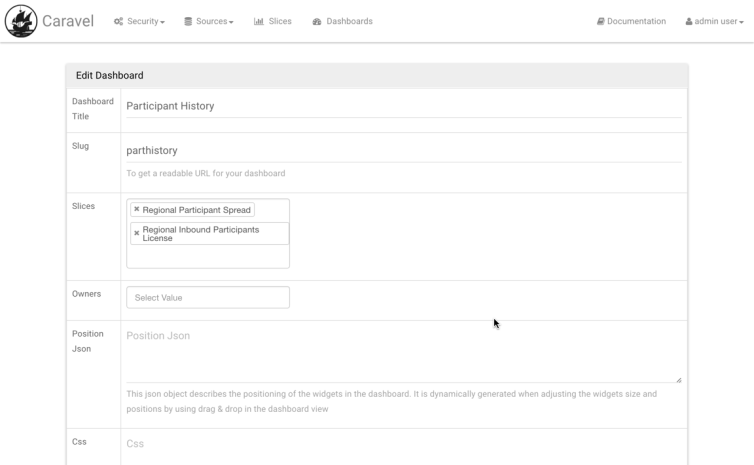Click the Caravel ship logo icon
Viewport: 754px width, 465px height.
[x=21, y=21]
